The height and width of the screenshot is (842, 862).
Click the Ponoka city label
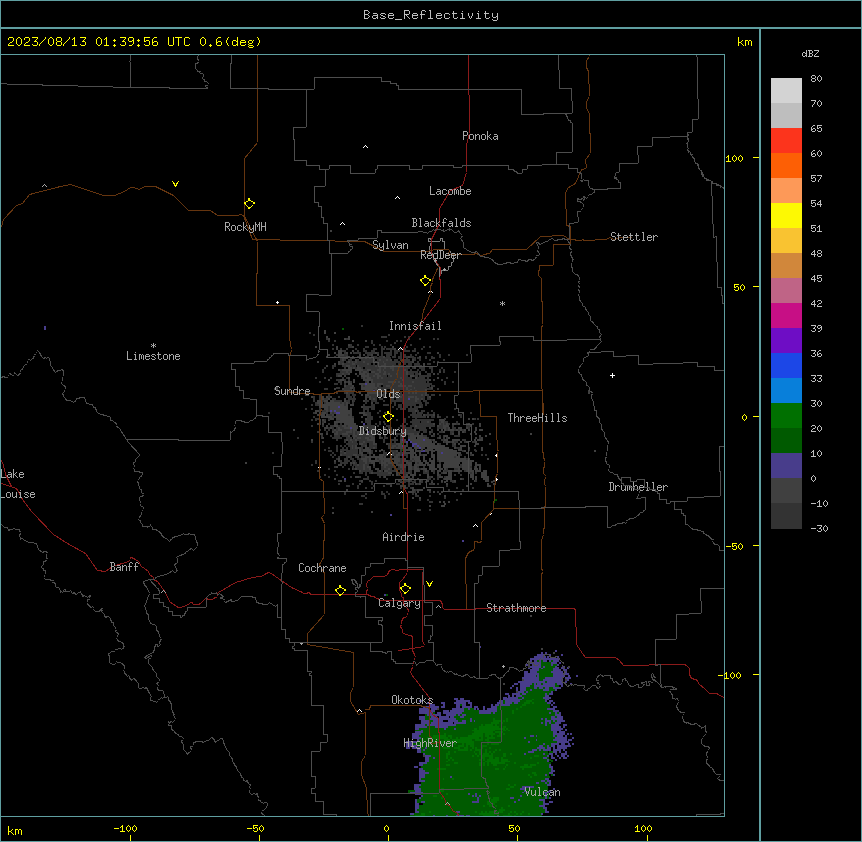click(480, 136)
